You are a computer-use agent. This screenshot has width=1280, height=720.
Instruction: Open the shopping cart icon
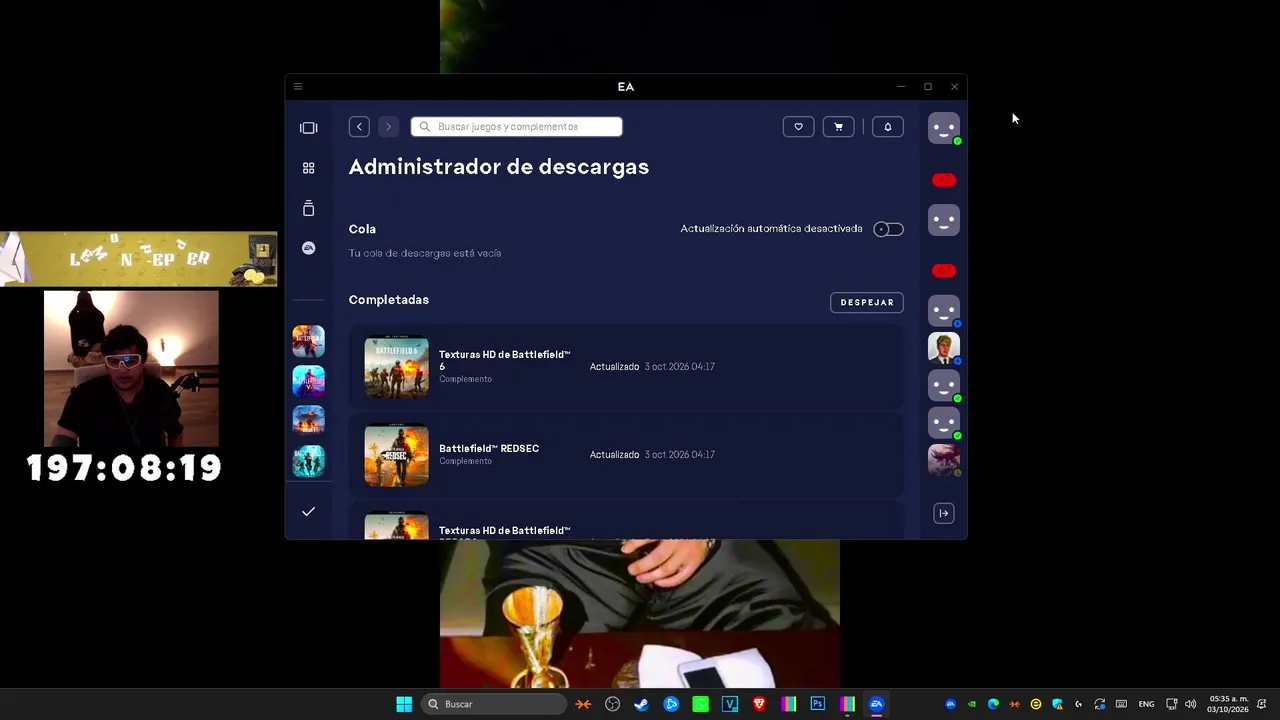tap(838, 127)
